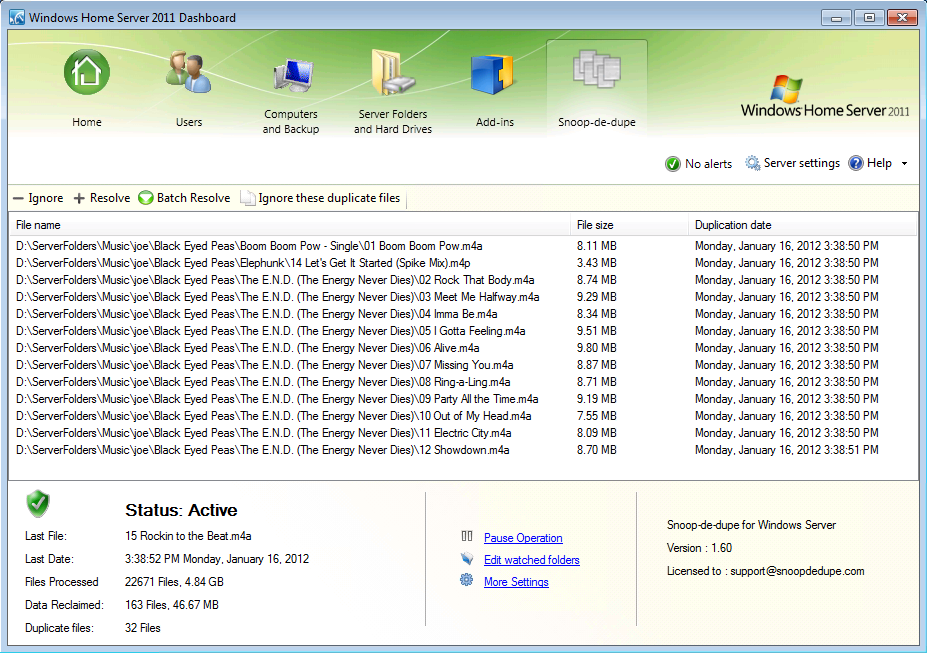Click Ignore toolbar button label
Image resolution: width=927 pixels, height=653 pixels.
click(46, 198)
